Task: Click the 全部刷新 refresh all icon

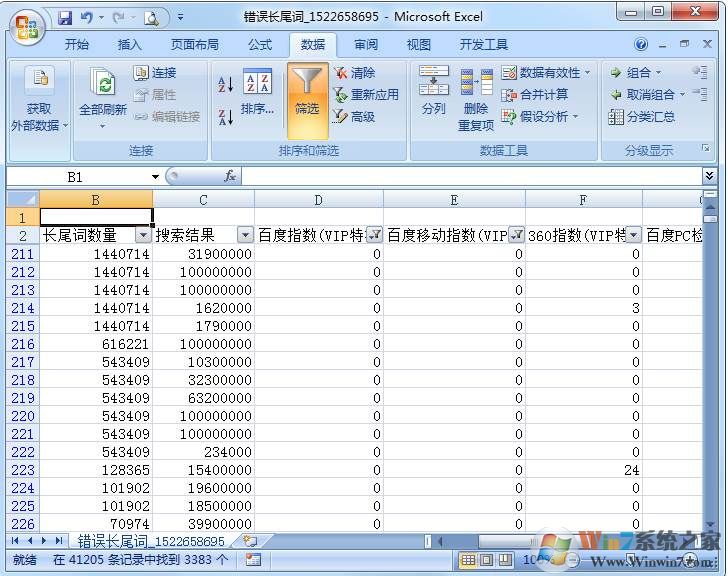Action: (x=101, y=95)
